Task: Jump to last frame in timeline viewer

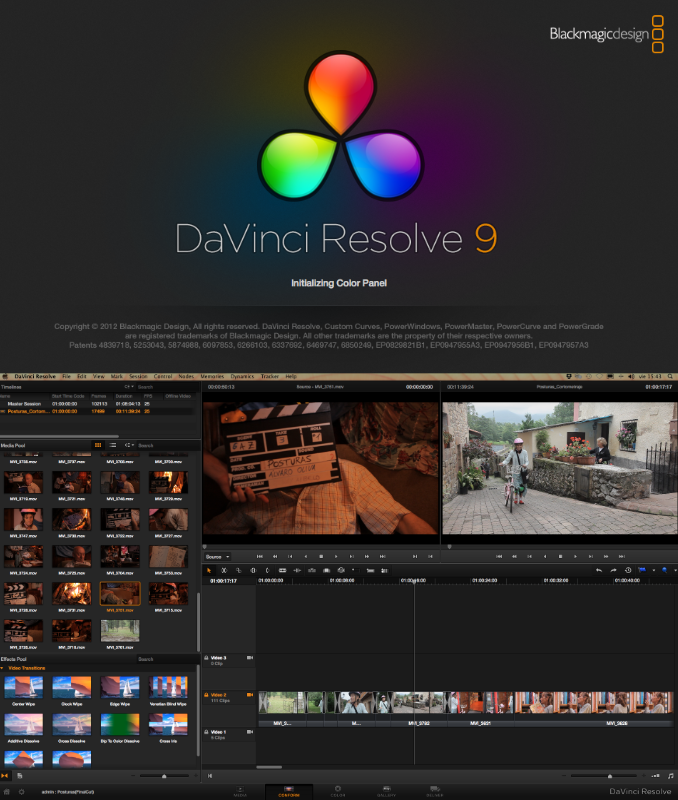Action: pos(621,557)
